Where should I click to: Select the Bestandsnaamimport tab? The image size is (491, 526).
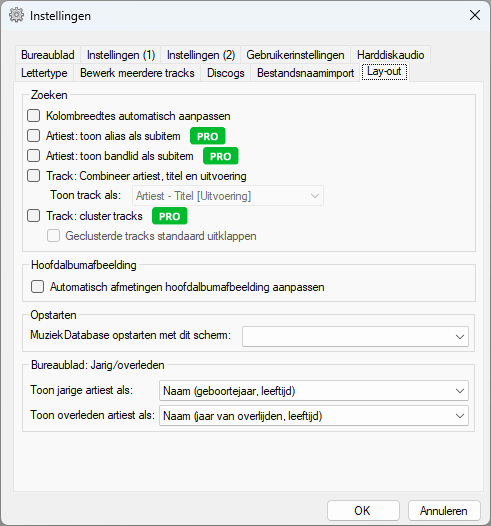click(x=306, y=73)
